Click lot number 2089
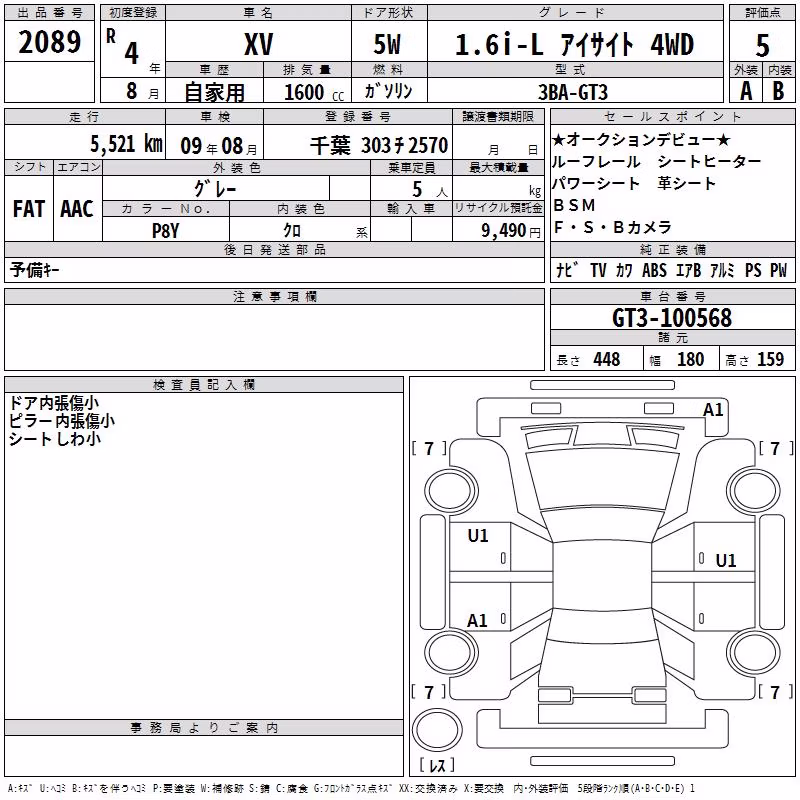 [x=49, y=42]
